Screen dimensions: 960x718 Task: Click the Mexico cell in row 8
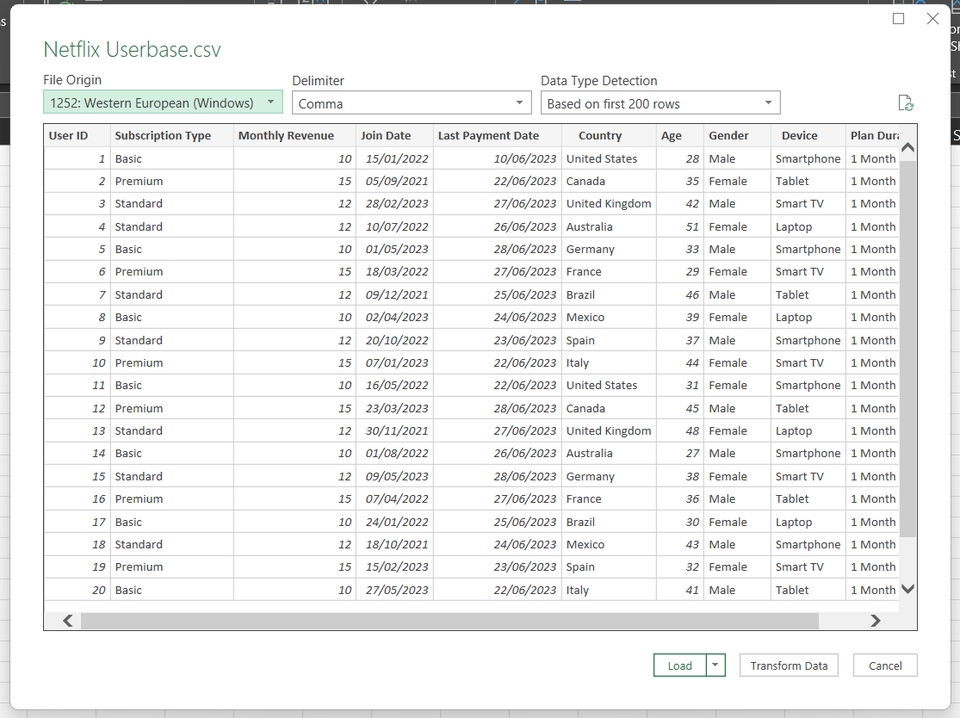pos(609,317)
